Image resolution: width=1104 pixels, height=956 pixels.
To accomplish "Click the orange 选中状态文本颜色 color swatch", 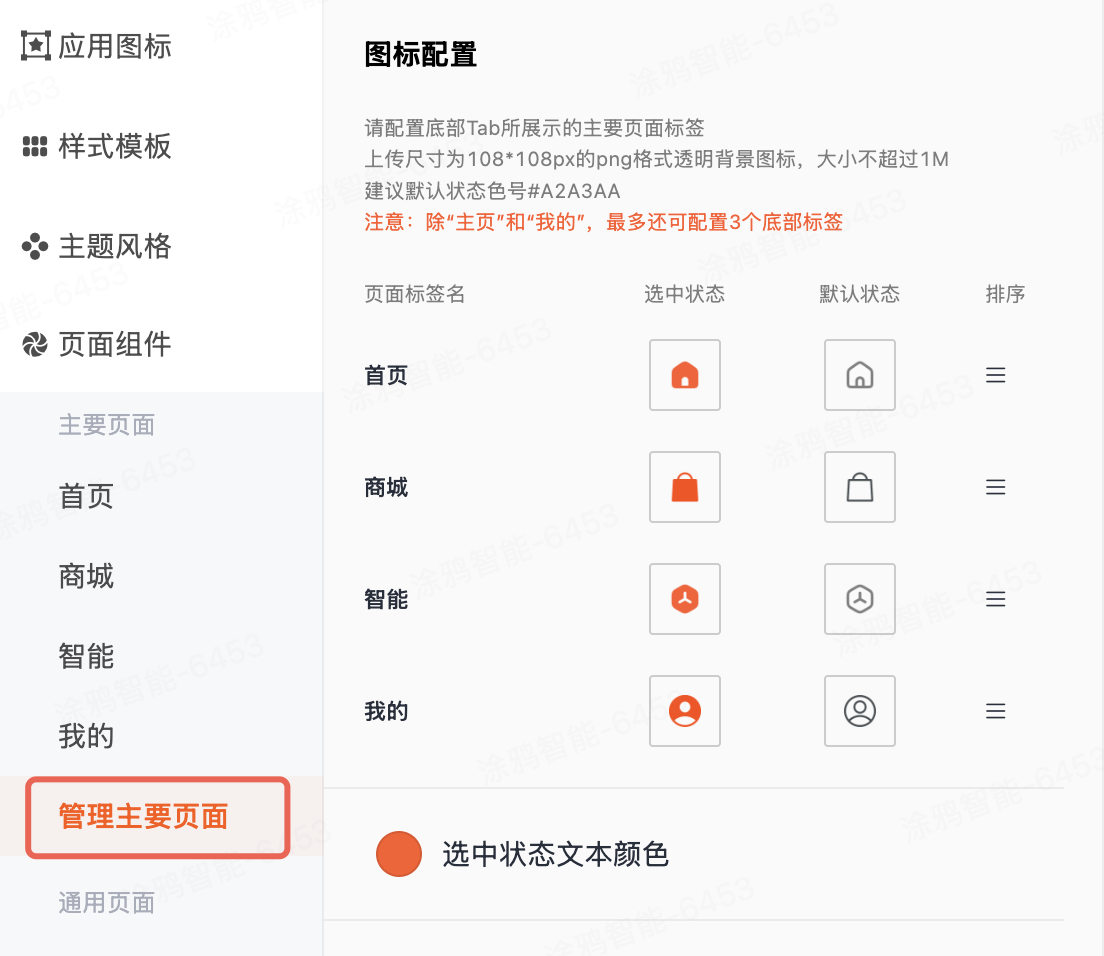I will (399, 854).
